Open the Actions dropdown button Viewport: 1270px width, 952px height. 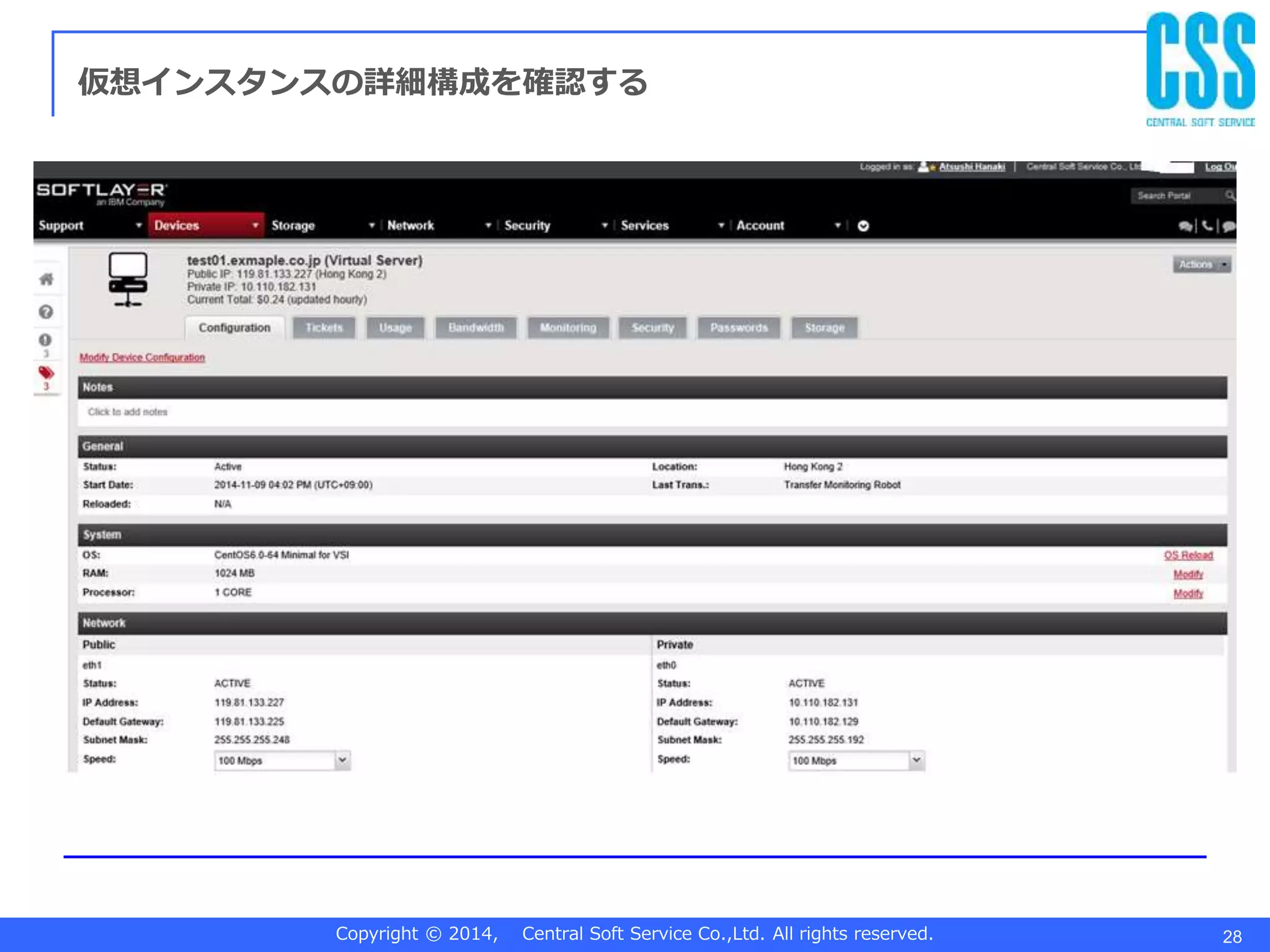pos(1201,265)
